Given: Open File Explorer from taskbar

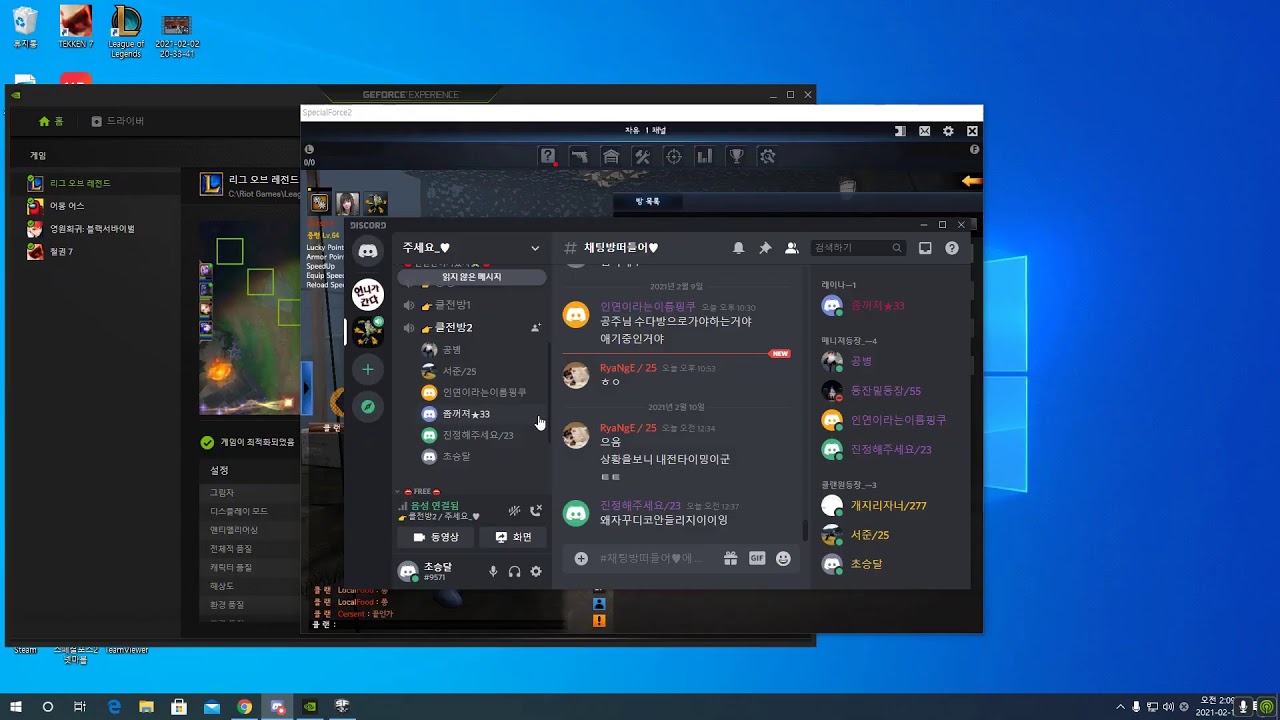Looking at the screenshot, I should point(146,707).
